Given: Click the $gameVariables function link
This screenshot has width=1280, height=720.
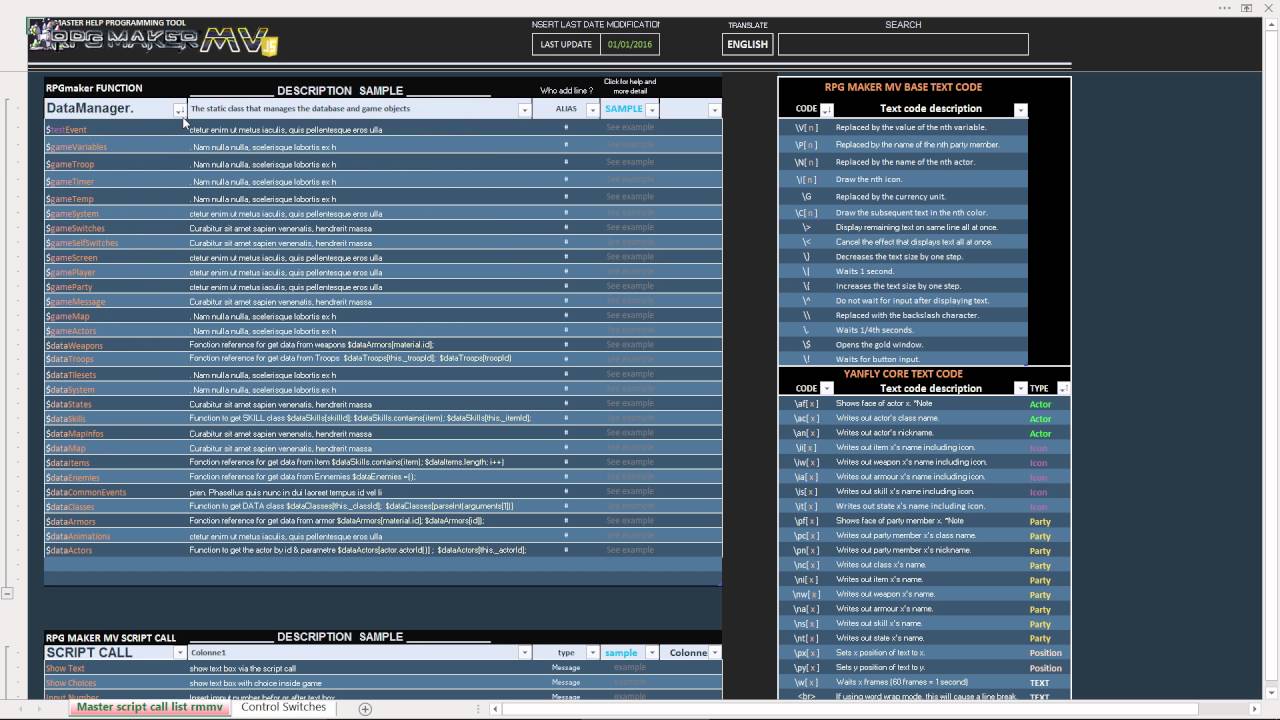Looking at the screenshot, I should [76, 147].
